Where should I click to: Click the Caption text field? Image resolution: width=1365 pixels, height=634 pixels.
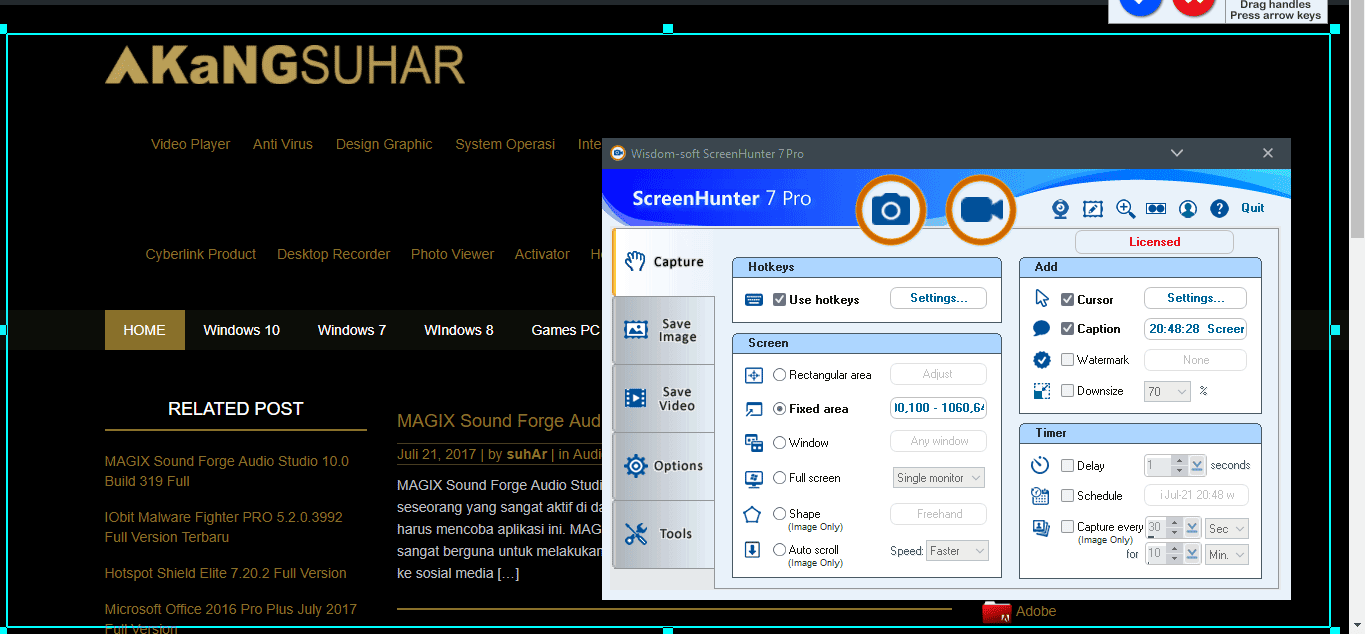1195,329
